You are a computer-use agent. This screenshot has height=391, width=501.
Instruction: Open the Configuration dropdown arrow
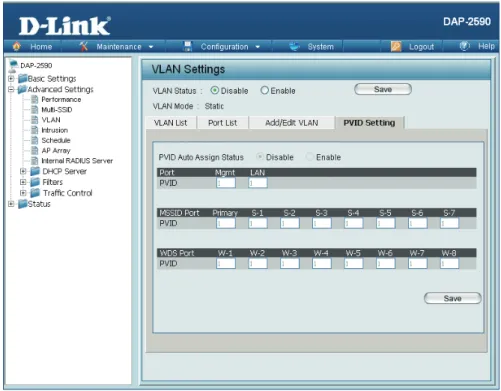pos(257,47)
